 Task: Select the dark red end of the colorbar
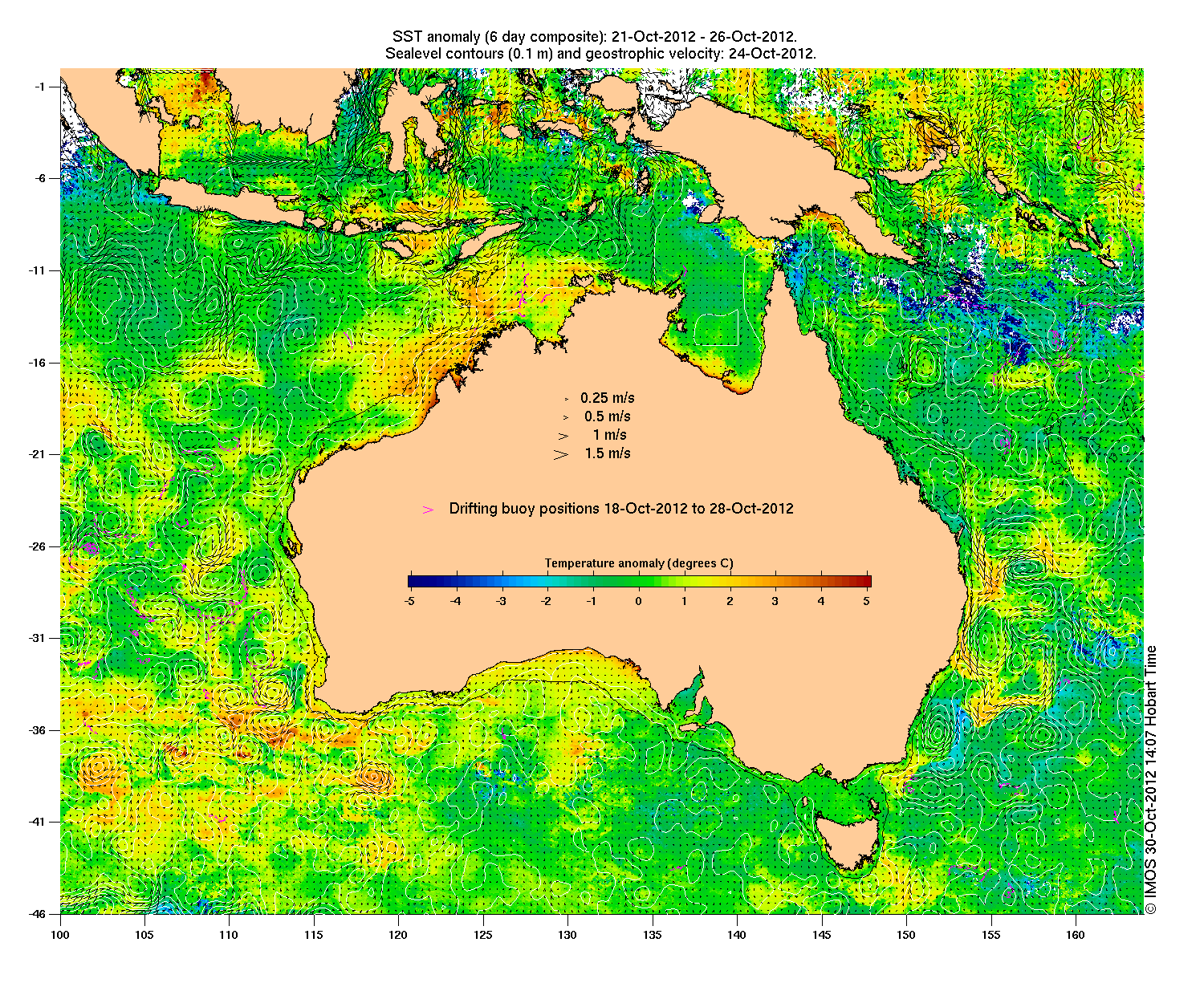click(x=866, y=582)
